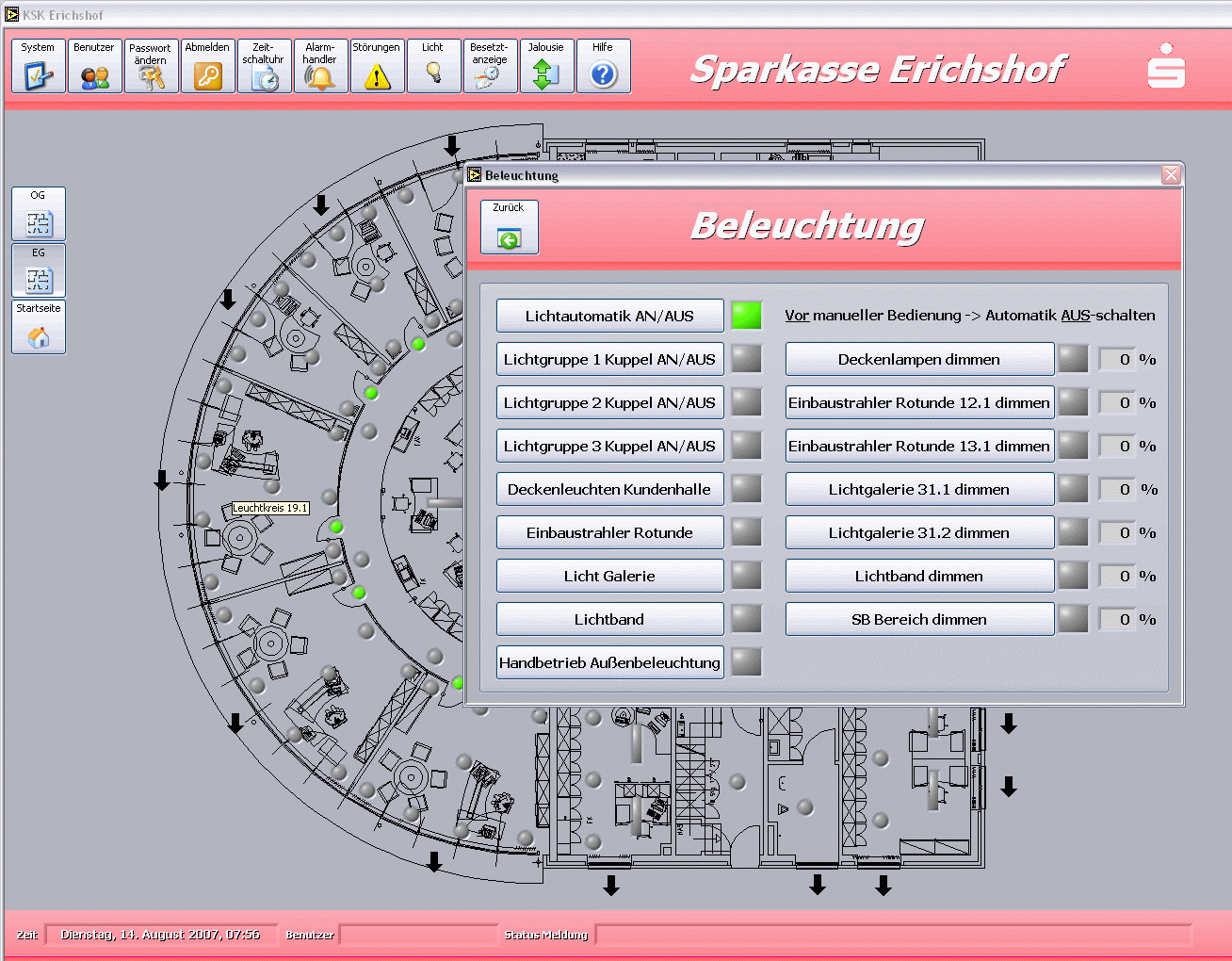This screenshot has height=961, width=1232.
Task: Click the Leuchtkreis 19.1 tooltip label
Action: (x=270, y=508)
